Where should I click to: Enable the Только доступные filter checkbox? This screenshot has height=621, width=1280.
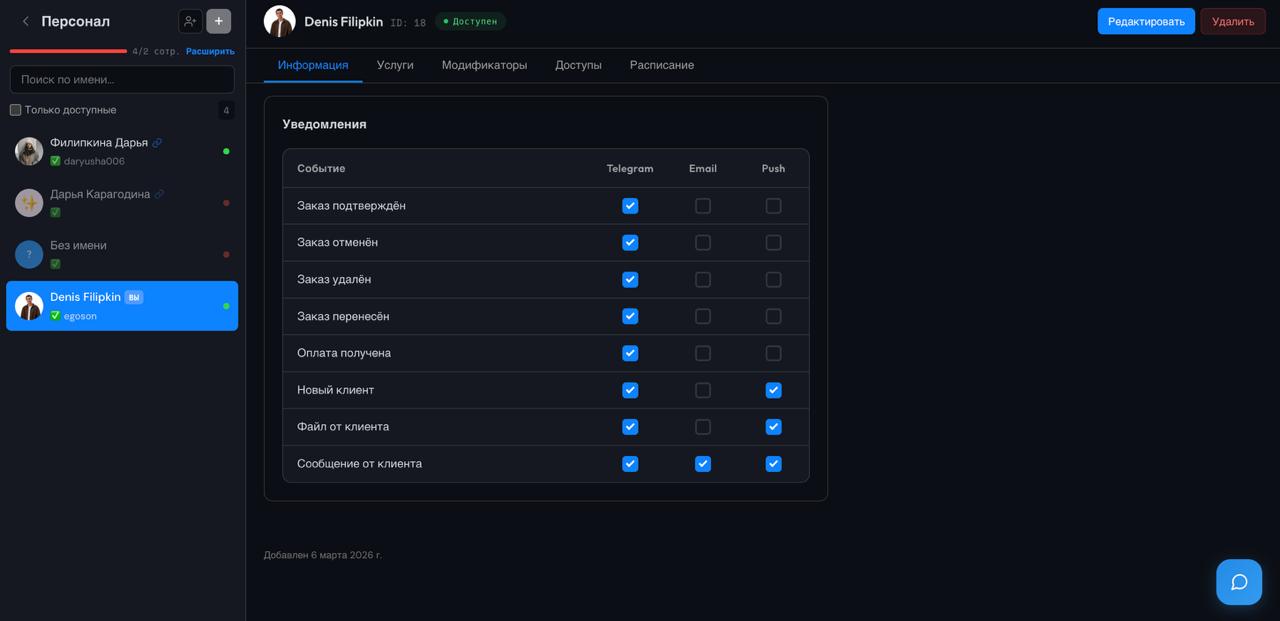coord(16,110)
